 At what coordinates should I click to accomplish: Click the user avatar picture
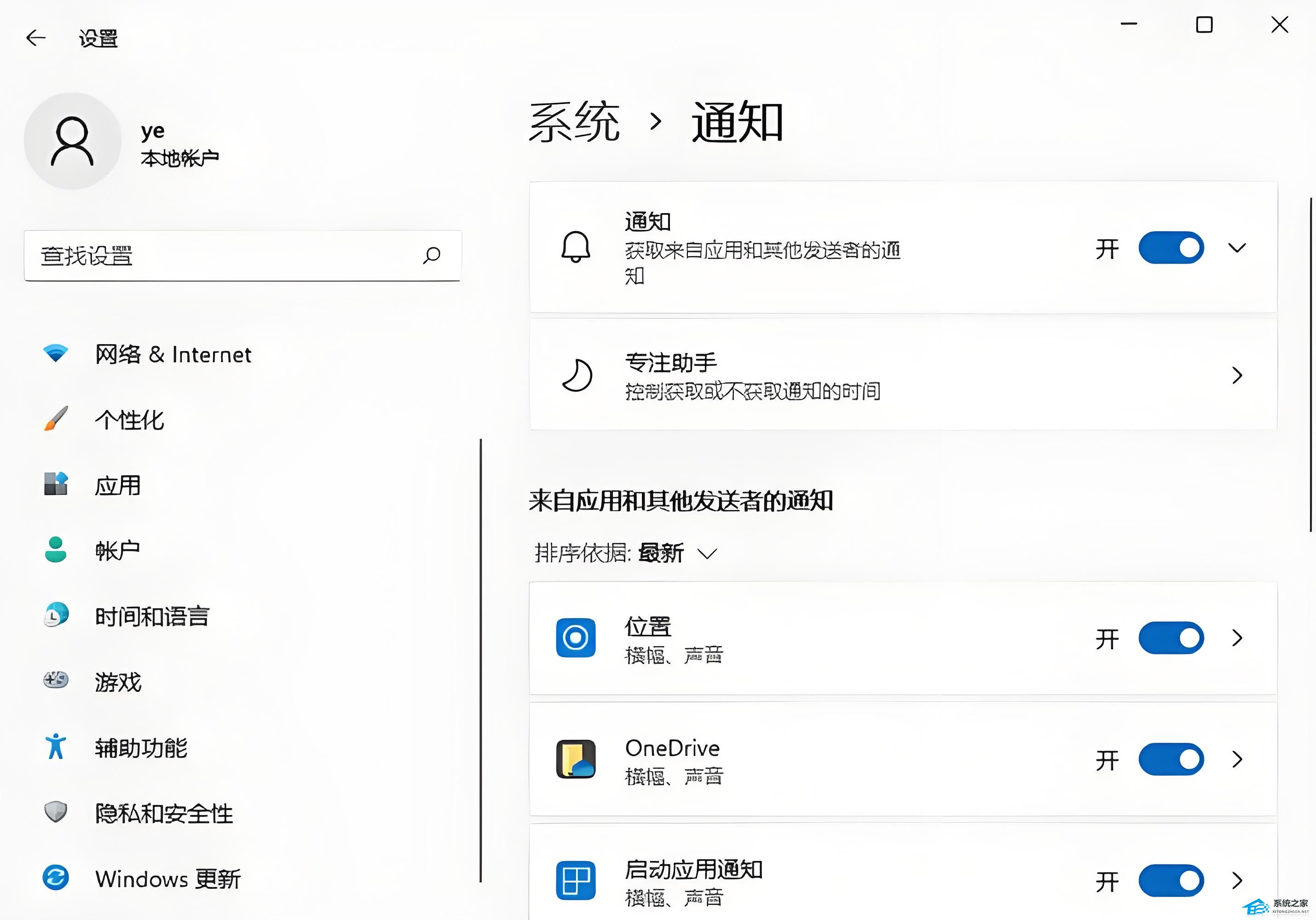click(x=72, y=142)
